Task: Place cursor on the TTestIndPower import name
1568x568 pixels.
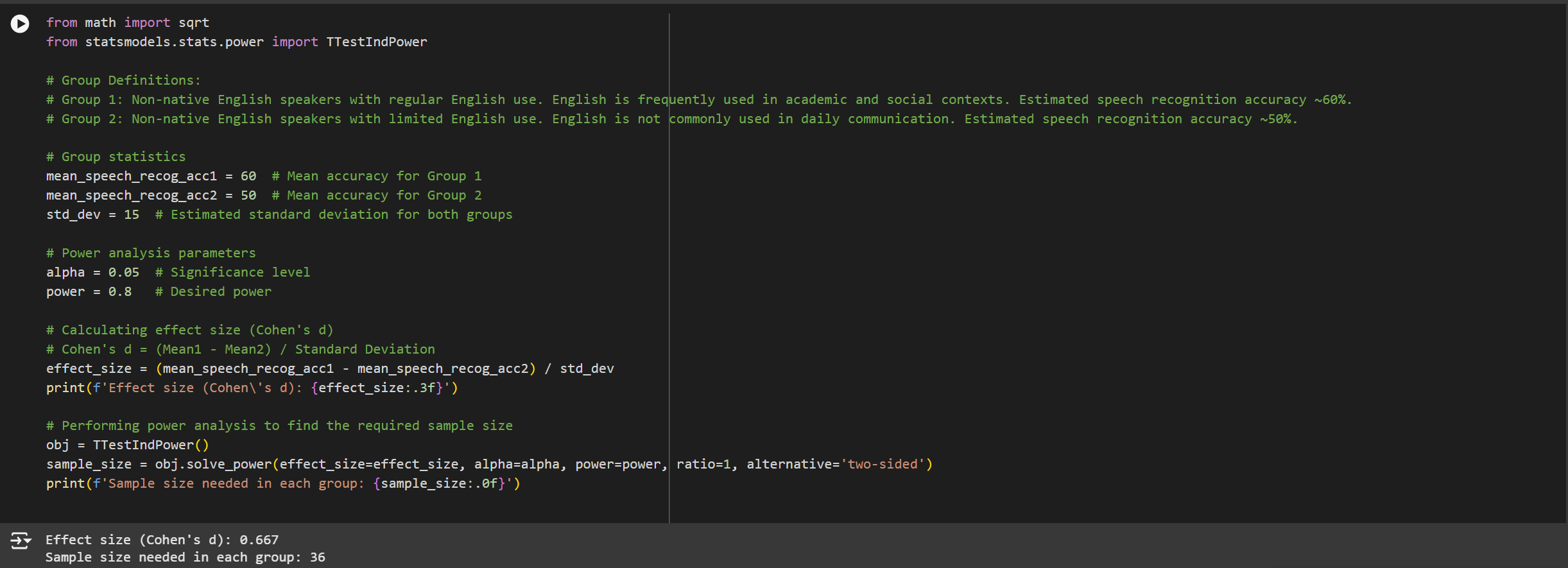Action: (x=376, y=42)
